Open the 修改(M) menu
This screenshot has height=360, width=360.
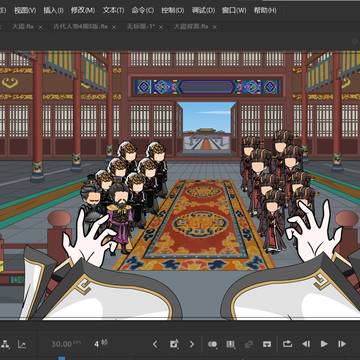(x=83, y=10)
